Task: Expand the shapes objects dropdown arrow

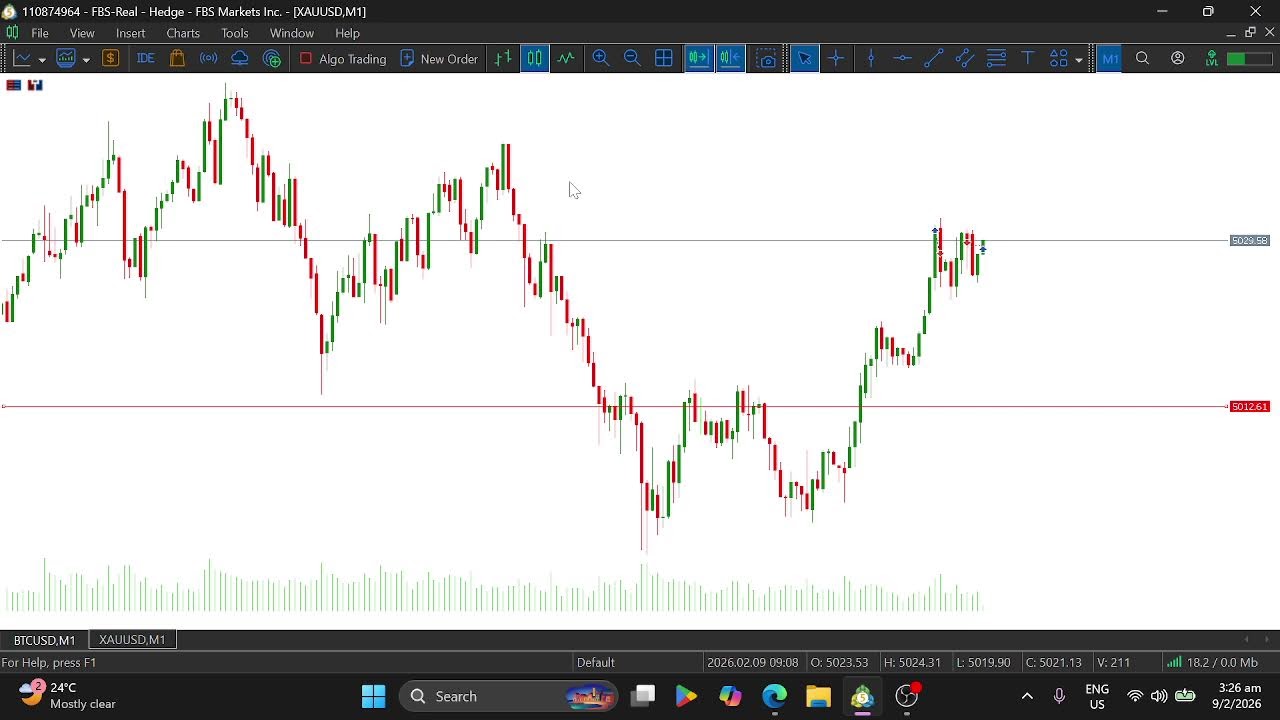Action: click(1079, 60)
